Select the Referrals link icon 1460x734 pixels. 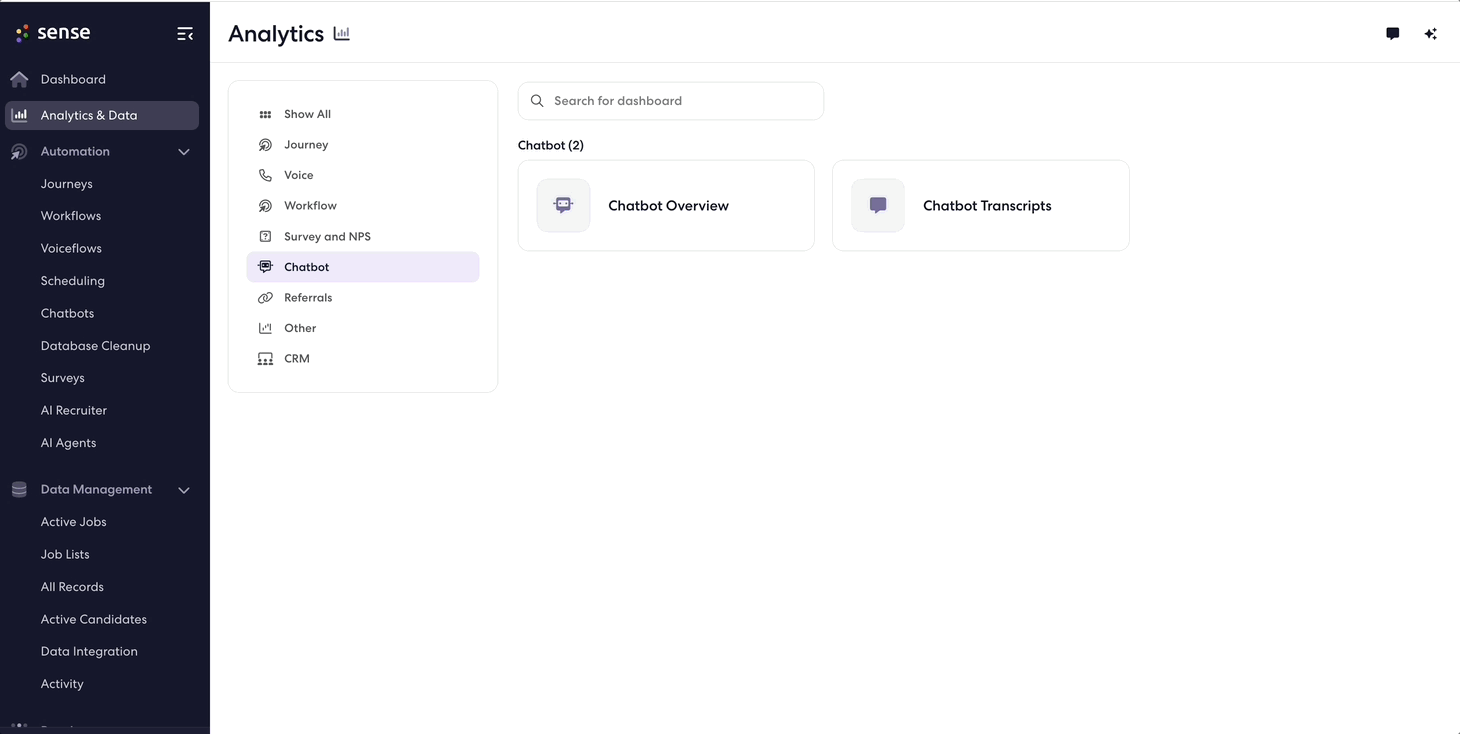tap(265, 298)
